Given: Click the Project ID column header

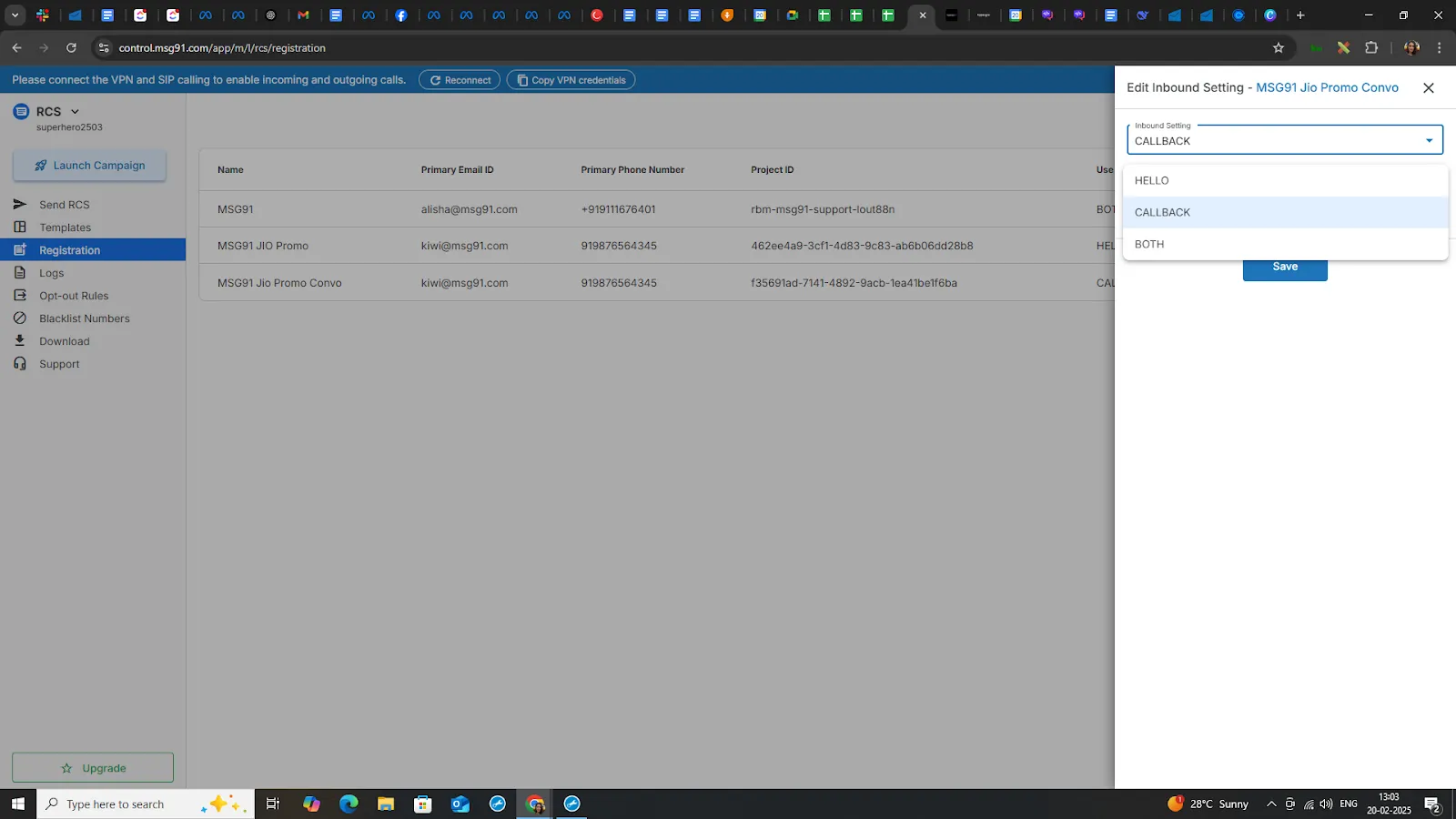Looking at the screenshot, I should pyautogui.click(x=772, y=170).
